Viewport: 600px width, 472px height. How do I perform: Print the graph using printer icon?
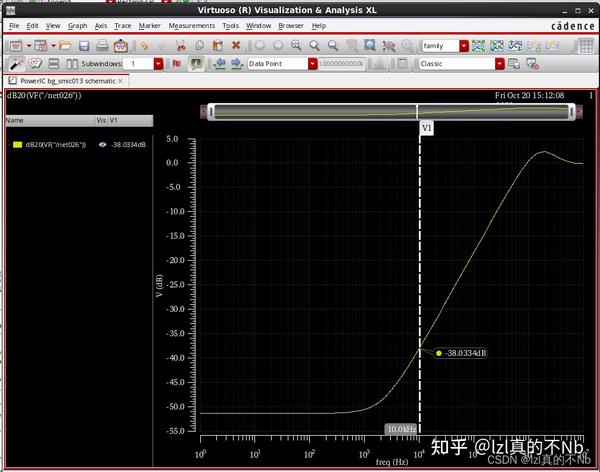coord(102,46)
